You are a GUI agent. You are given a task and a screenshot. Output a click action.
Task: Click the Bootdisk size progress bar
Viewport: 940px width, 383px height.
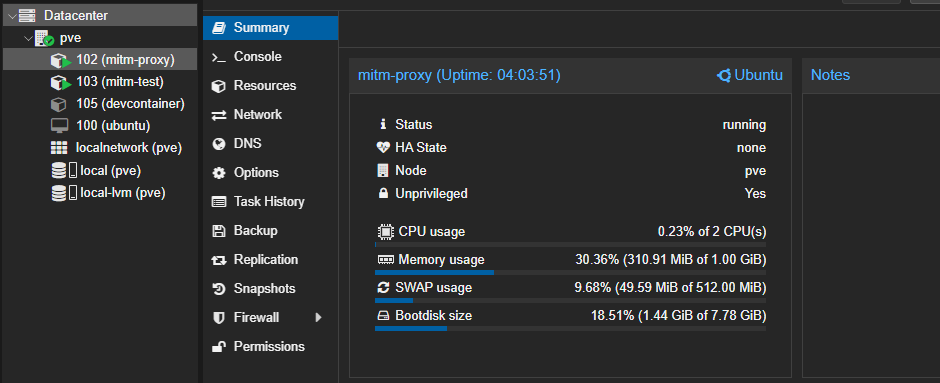pos(570,328)
